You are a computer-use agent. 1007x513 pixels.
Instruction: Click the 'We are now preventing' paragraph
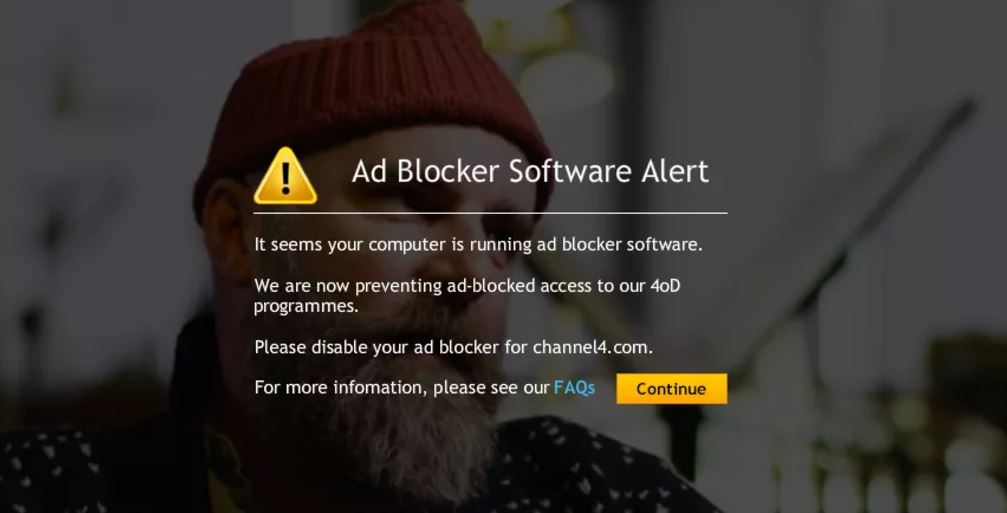pos(467,295)
